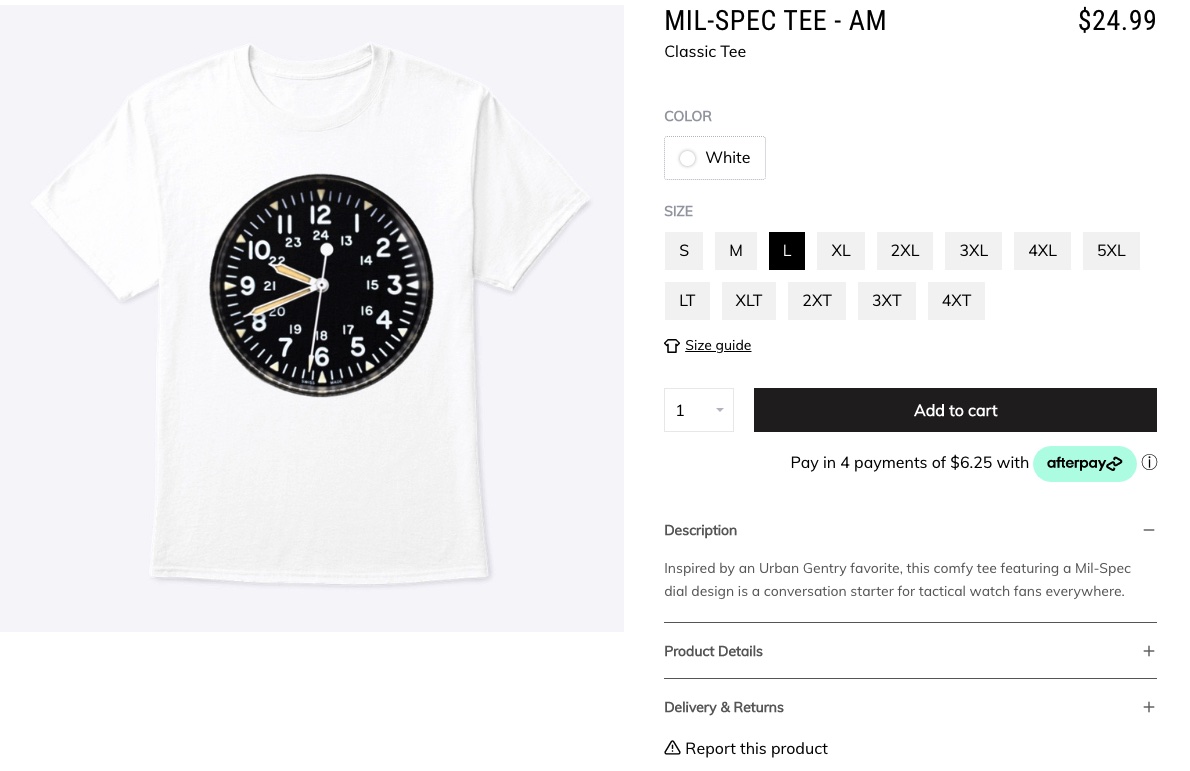Click Report this product link
The height and width of the screenshot is (771, 1190).
(x=756, y=748)
